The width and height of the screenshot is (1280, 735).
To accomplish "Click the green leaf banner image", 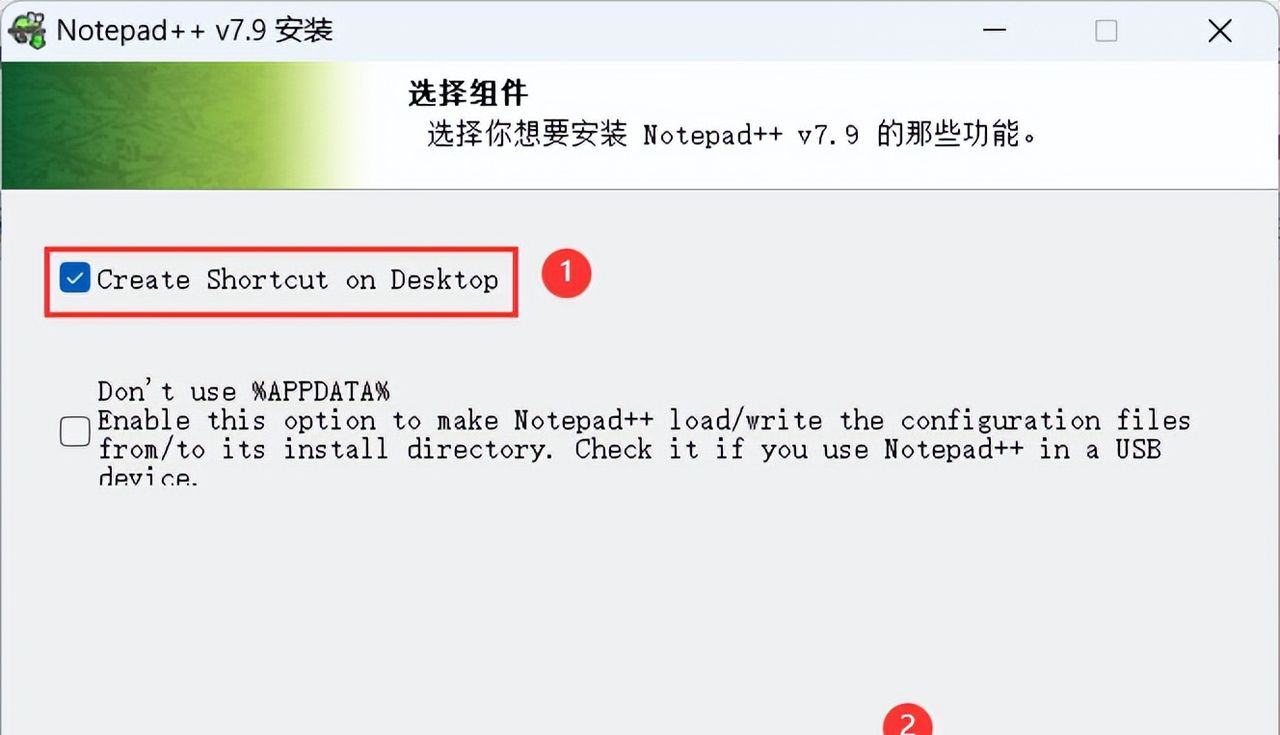I will (x=185, y=125).
